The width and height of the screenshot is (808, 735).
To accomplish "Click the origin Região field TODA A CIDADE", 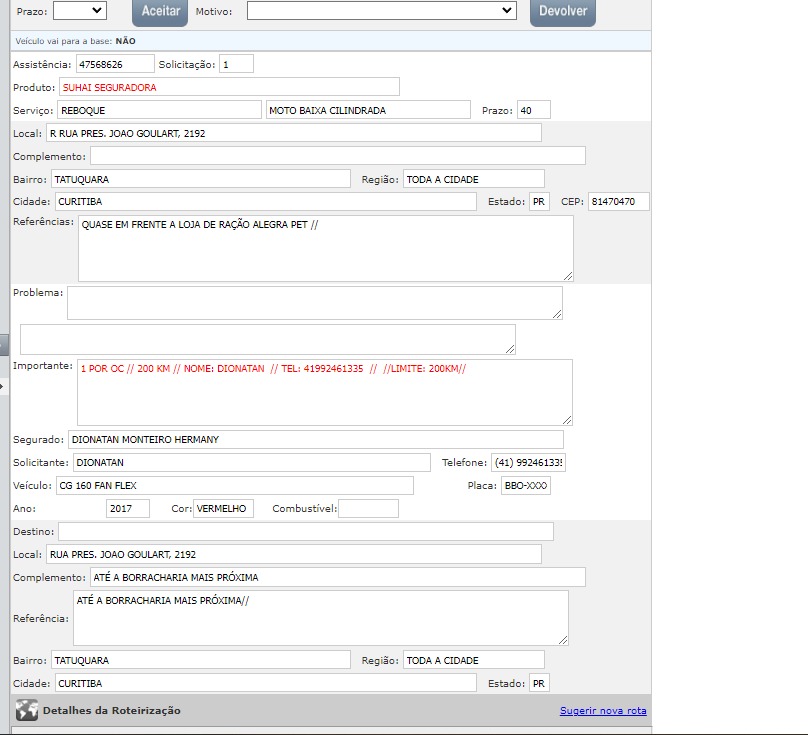I will [474, 179].
